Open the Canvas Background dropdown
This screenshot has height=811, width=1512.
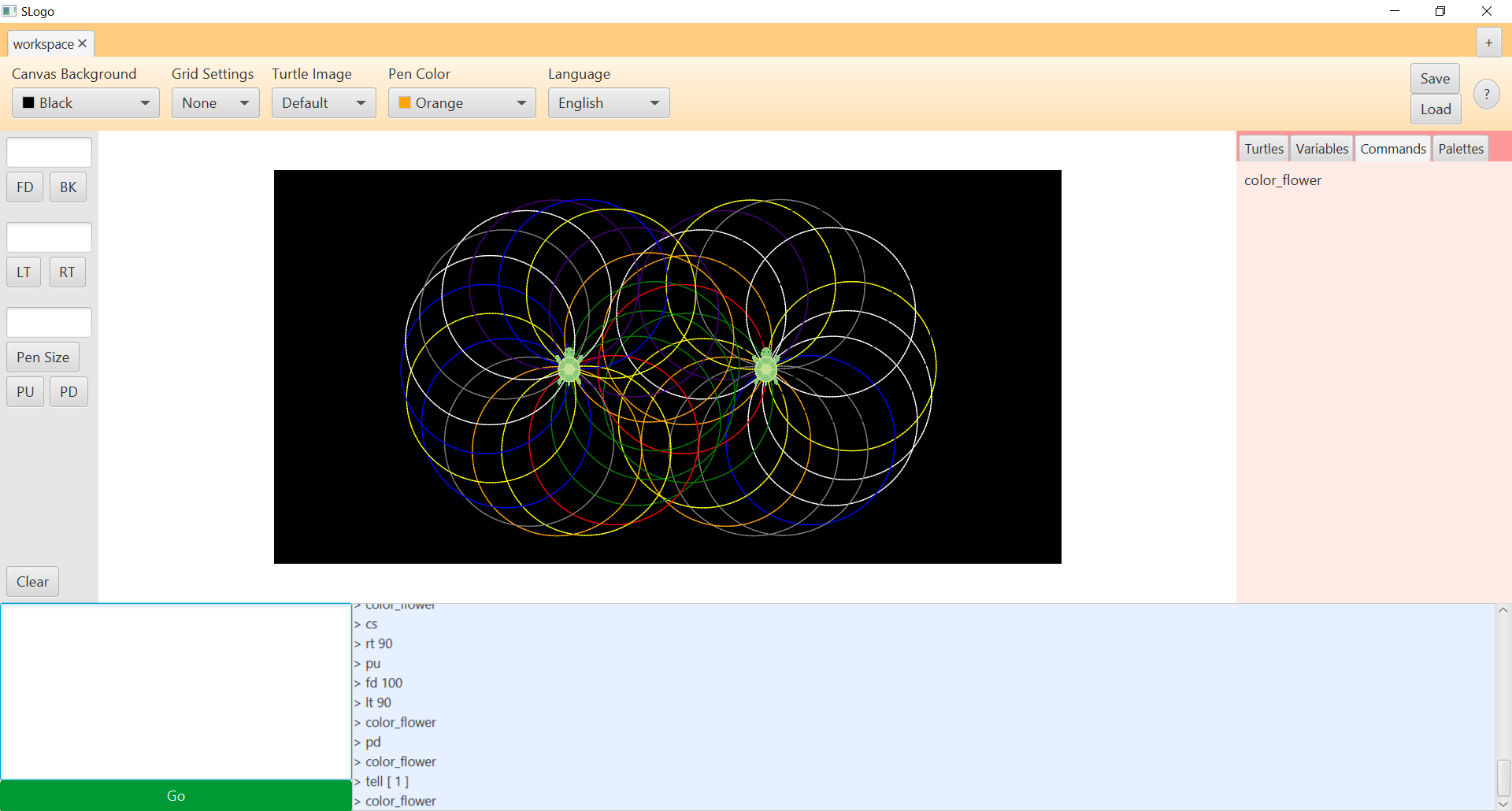tap(86, 103)
